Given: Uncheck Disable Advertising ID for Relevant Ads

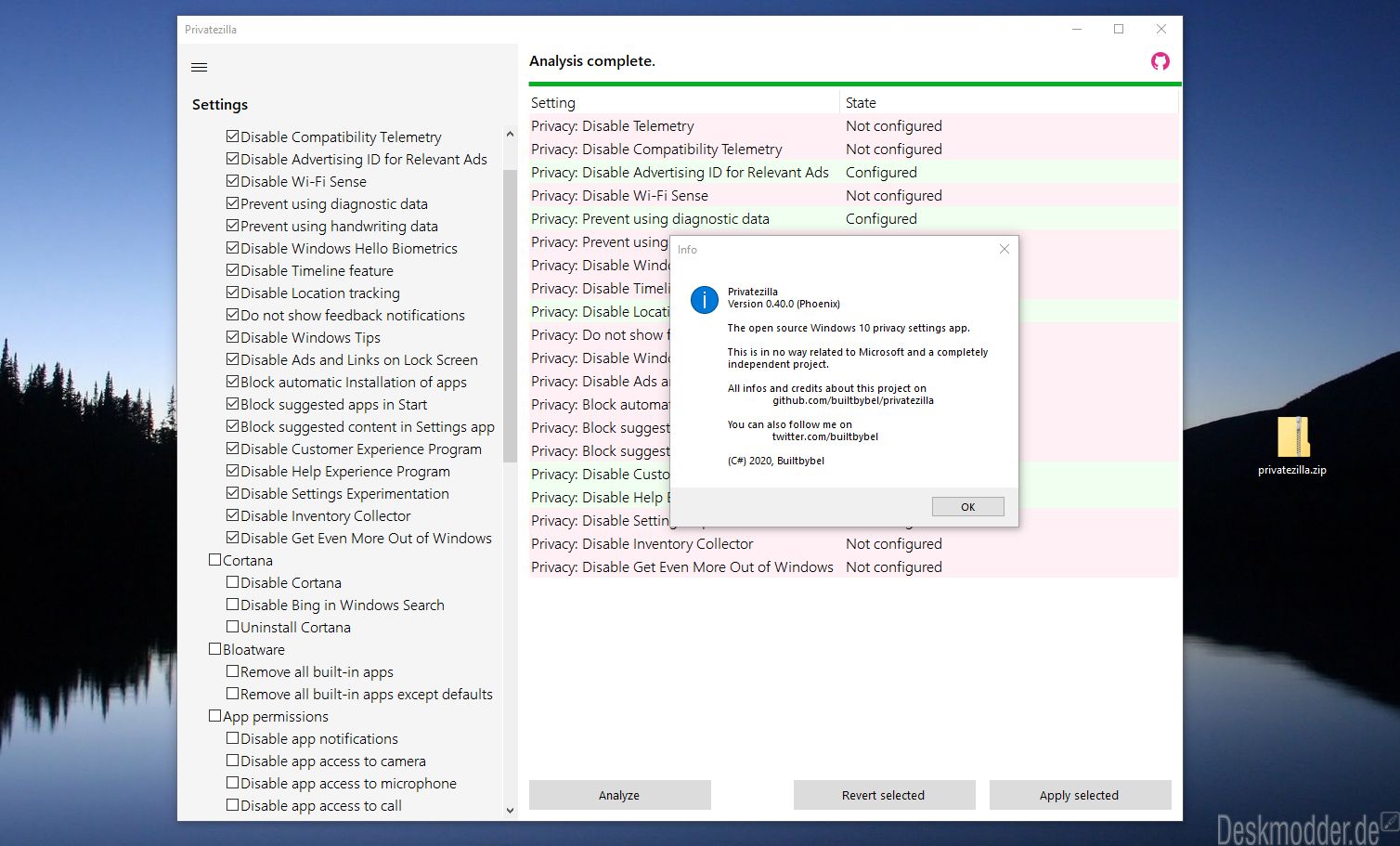Looking at the screenshot, I should tap(233, 159).
